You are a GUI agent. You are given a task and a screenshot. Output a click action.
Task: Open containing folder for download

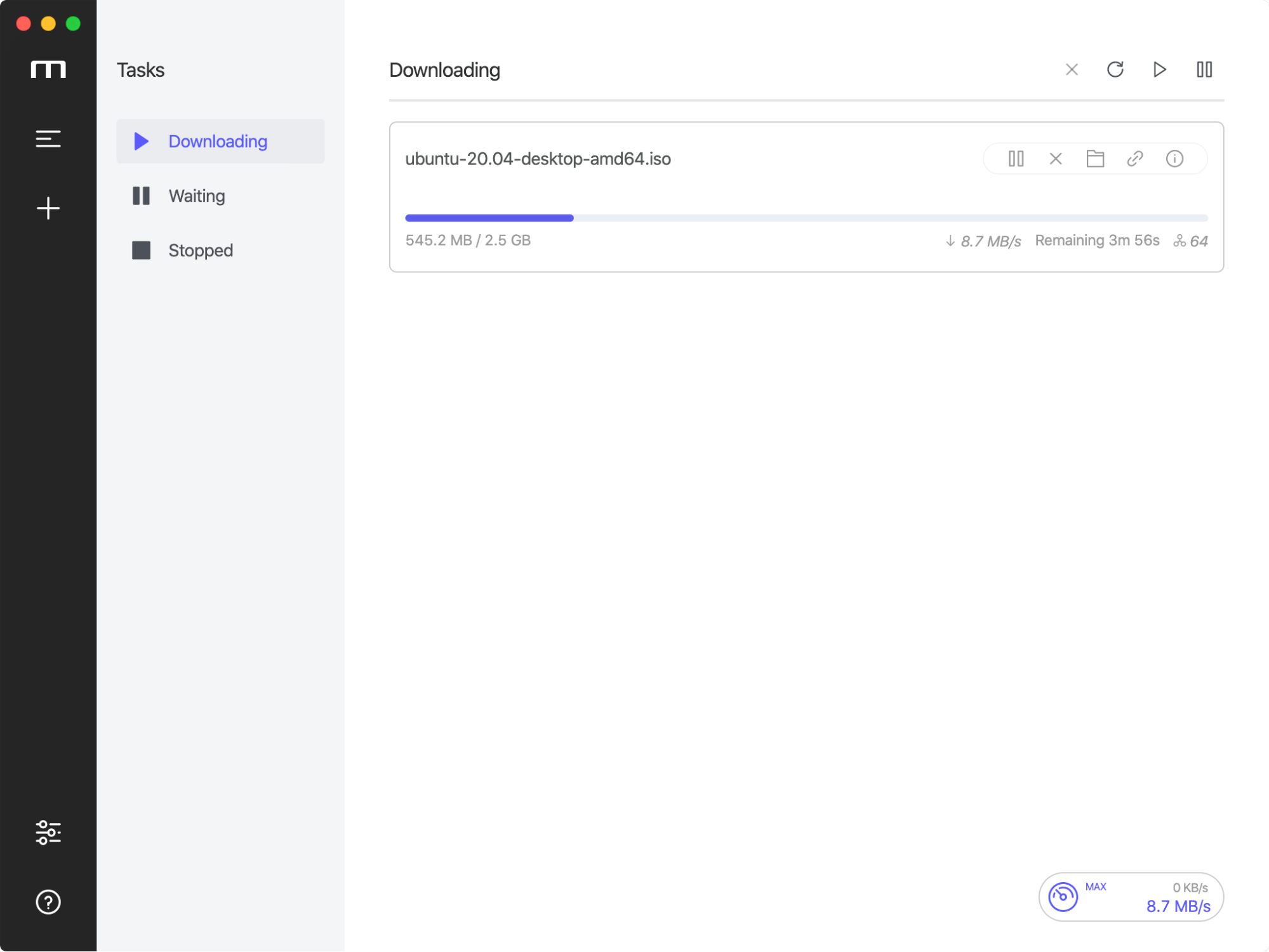point(1096,158)
